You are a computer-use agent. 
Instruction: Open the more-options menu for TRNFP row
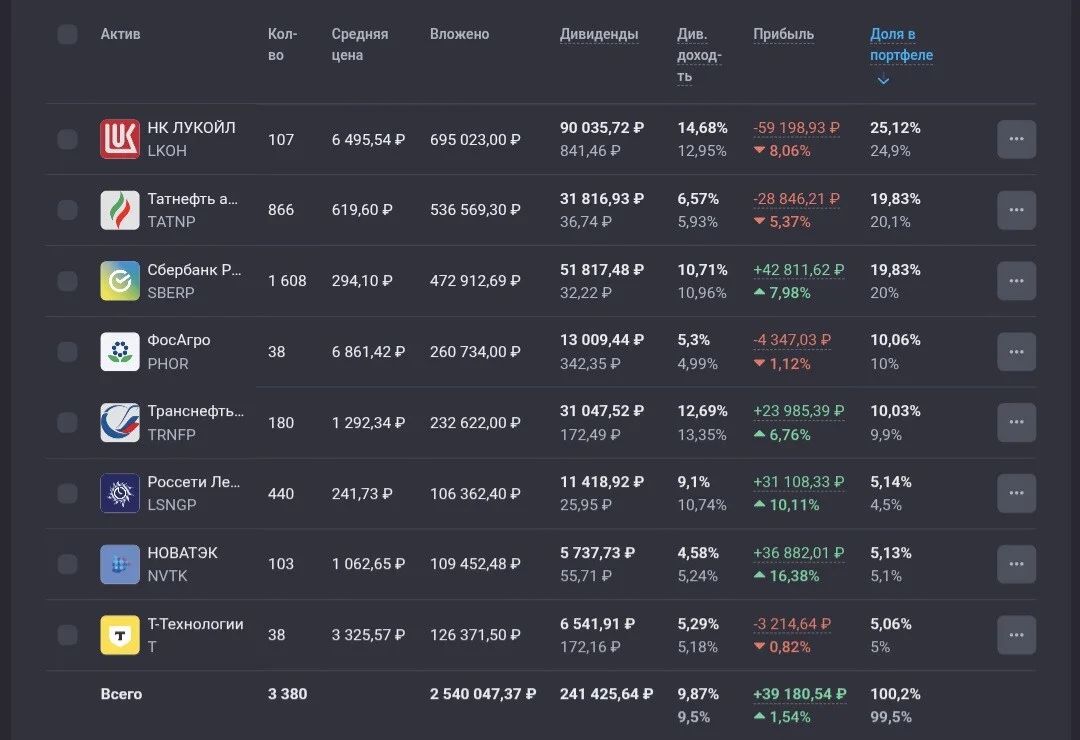(x=1017, y=422)
